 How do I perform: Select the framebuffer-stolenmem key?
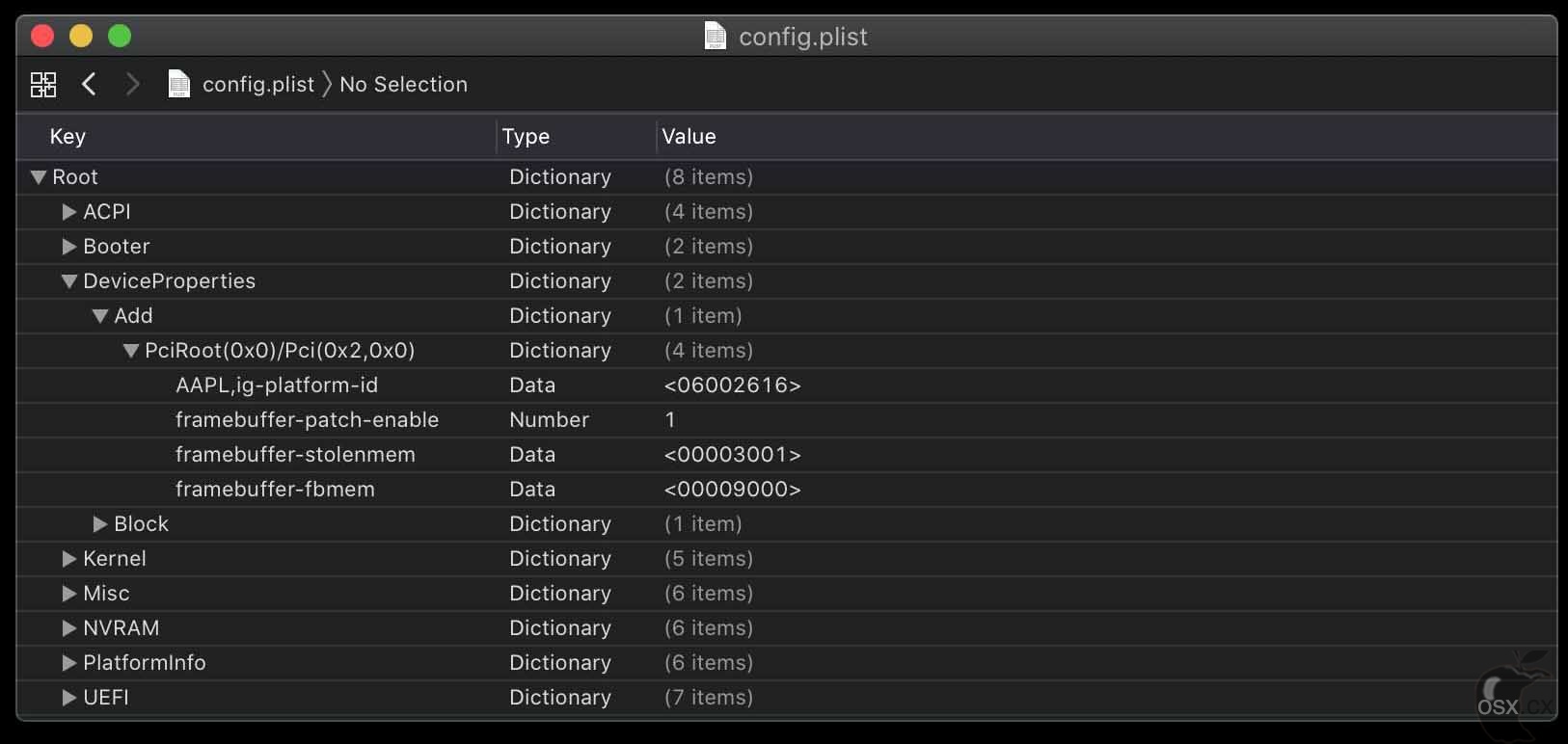pos(295,455)
